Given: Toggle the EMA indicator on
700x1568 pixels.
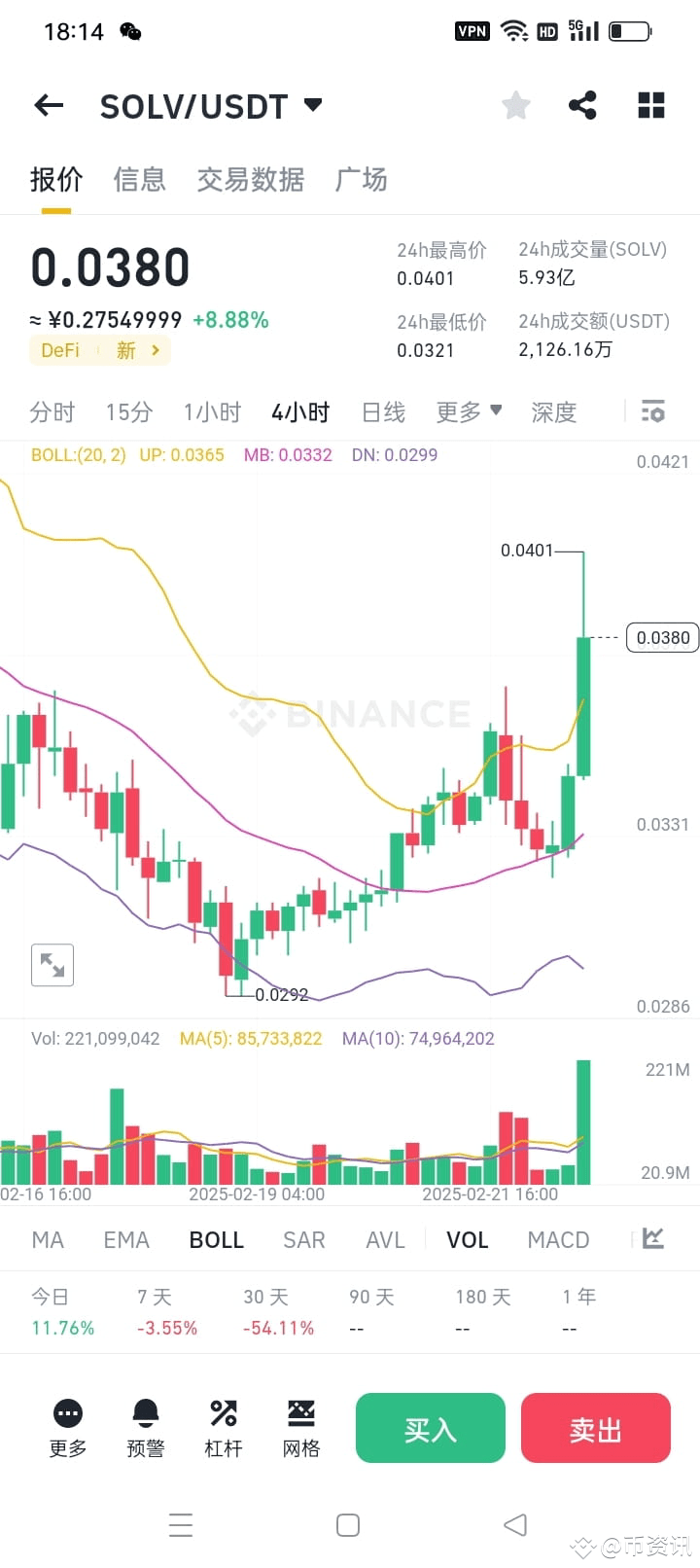Looking at the screenshot, I should point(125,1239).
